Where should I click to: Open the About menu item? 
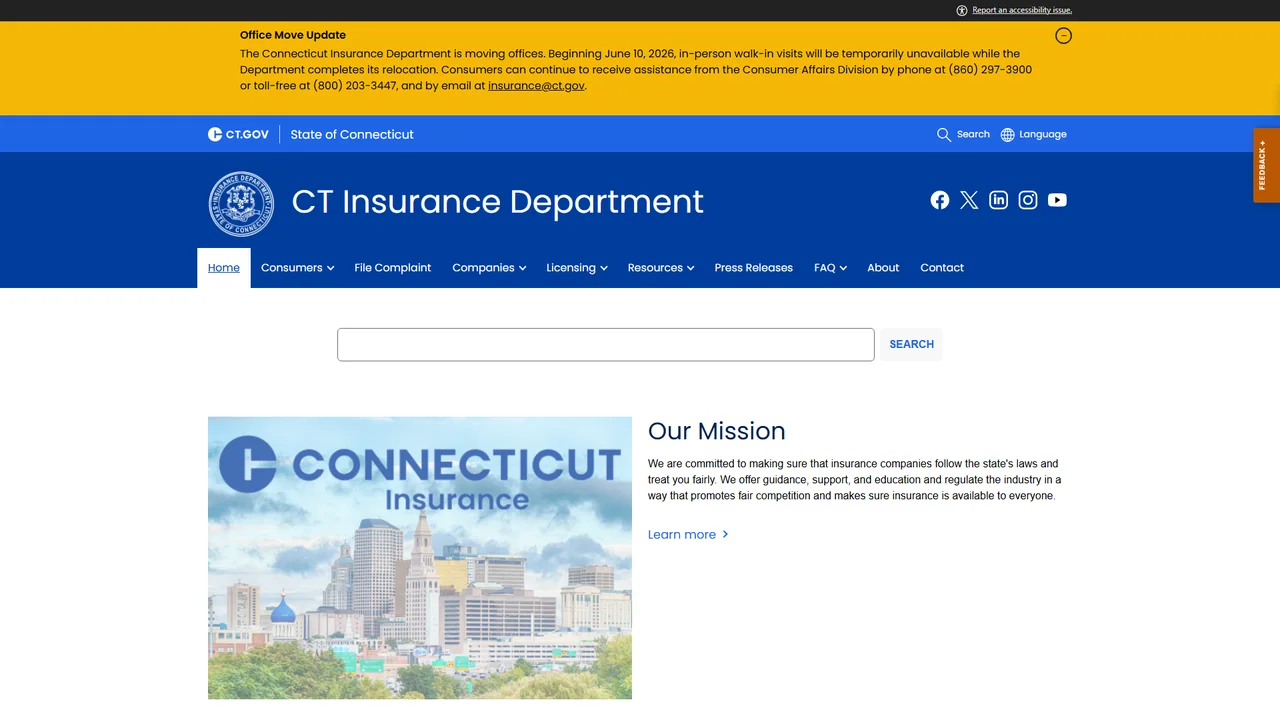point(883,268)
